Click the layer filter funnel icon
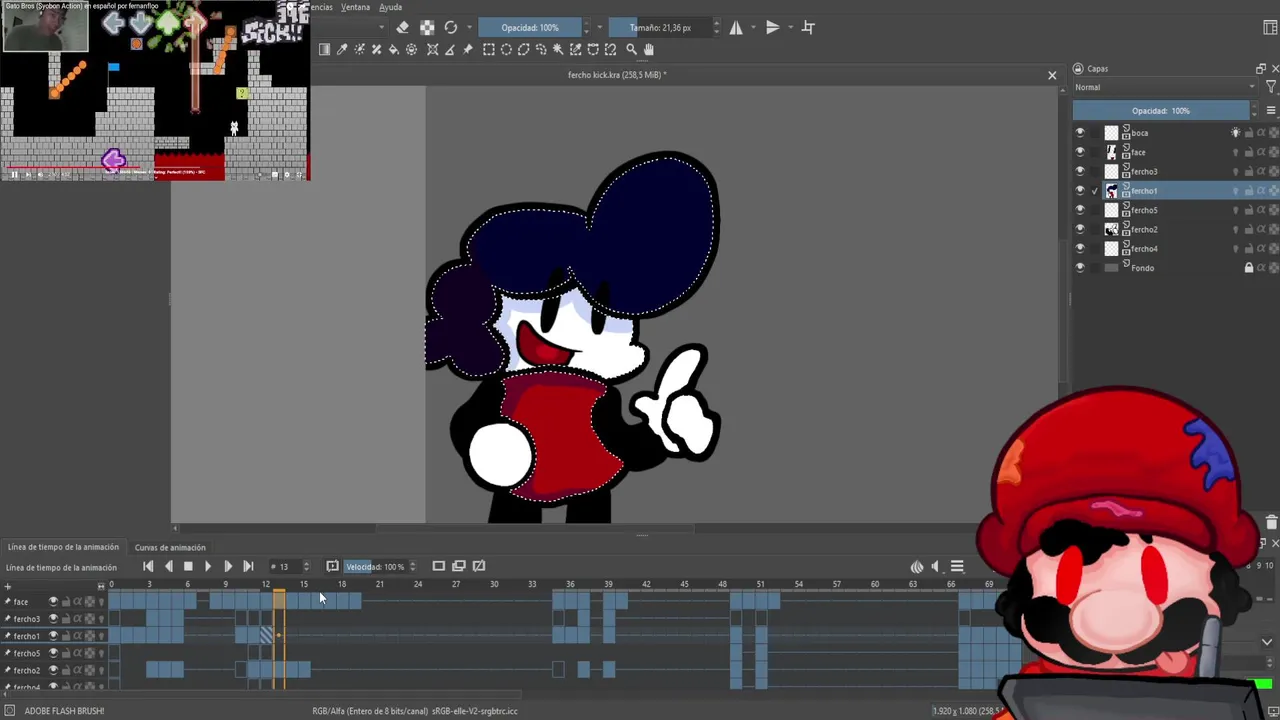Screen dimensions: 1280x720 (1271, 87)
